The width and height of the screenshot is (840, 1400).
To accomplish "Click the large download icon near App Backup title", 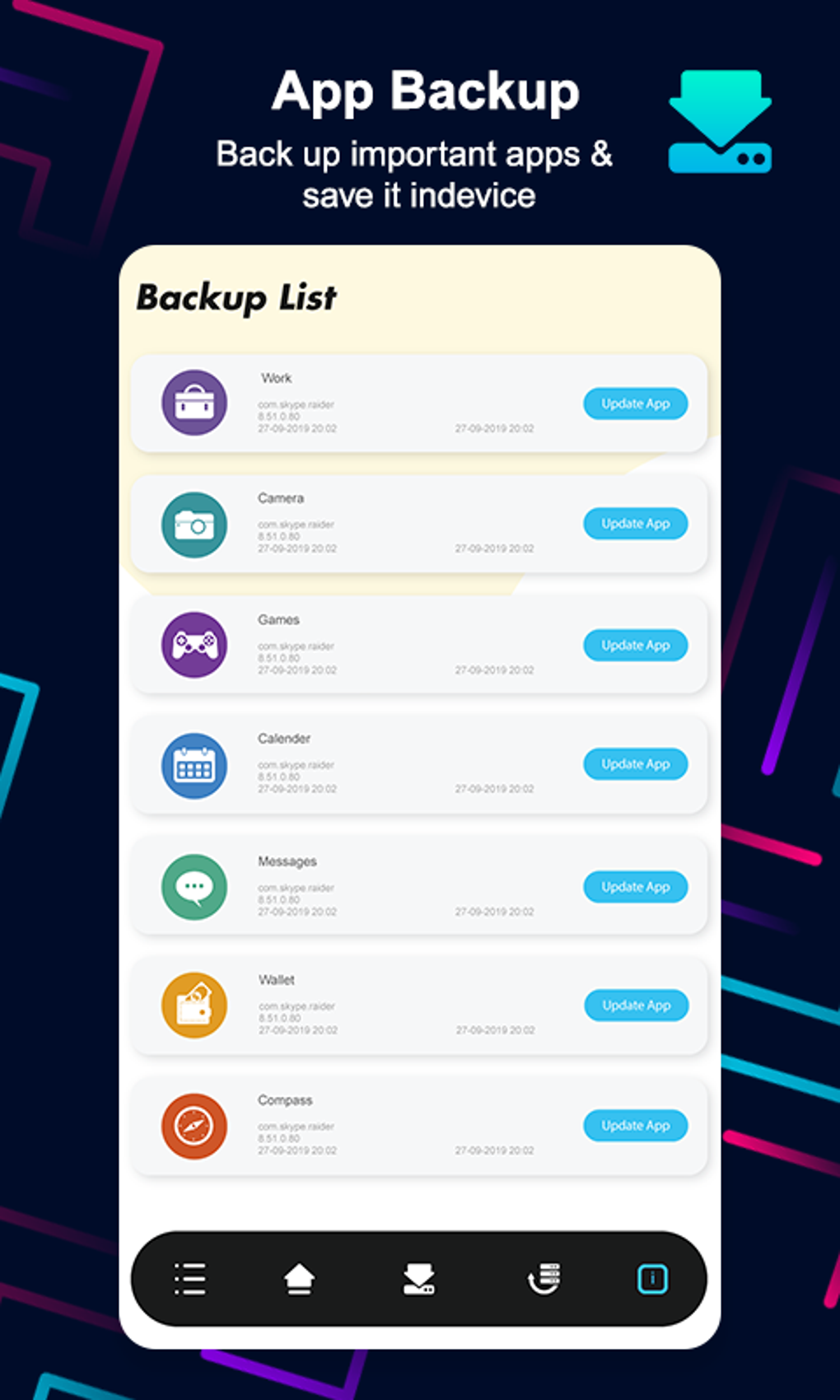I will point(721,121).
